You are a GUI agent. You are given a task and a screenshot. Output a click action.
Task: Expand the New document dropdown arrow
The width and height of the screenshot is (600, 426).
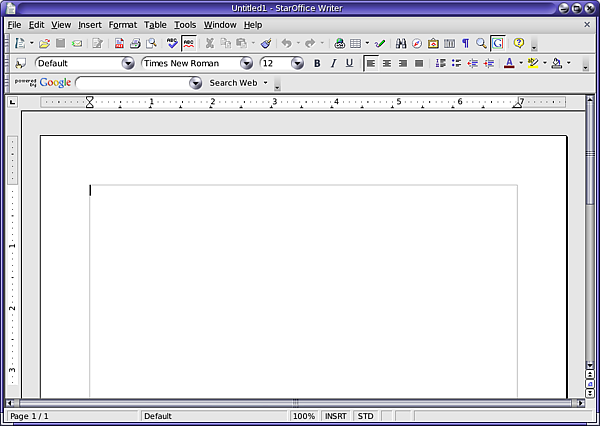[32, 43]
